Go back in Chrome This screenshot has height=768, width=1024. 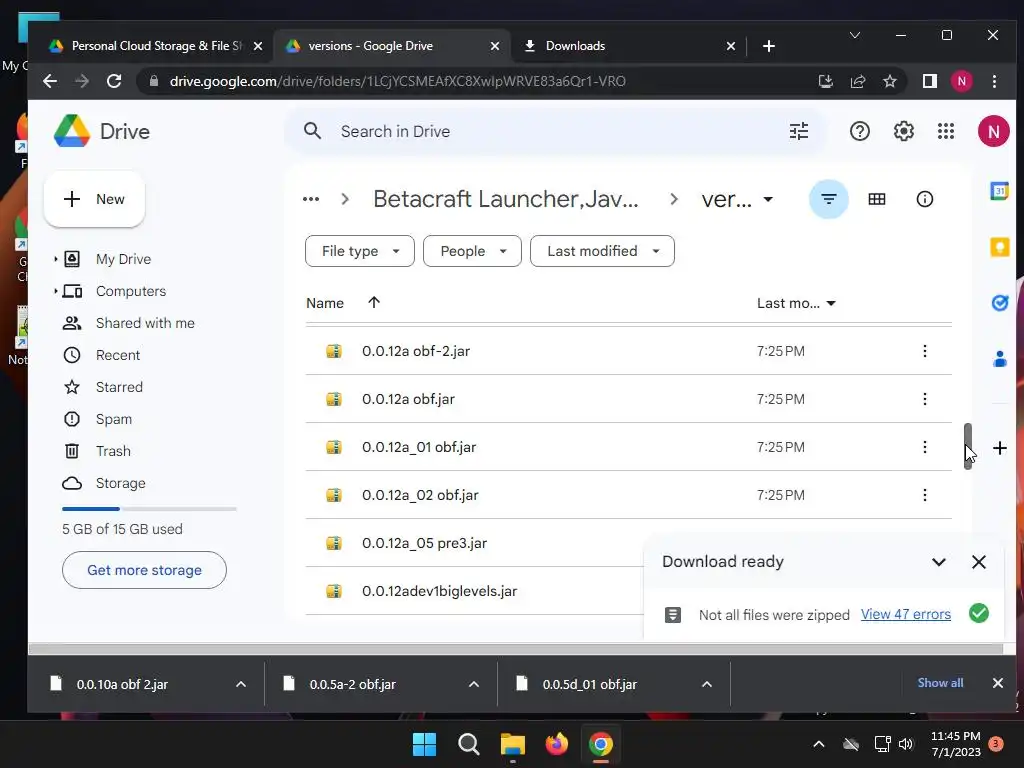(x=50, y=81)
